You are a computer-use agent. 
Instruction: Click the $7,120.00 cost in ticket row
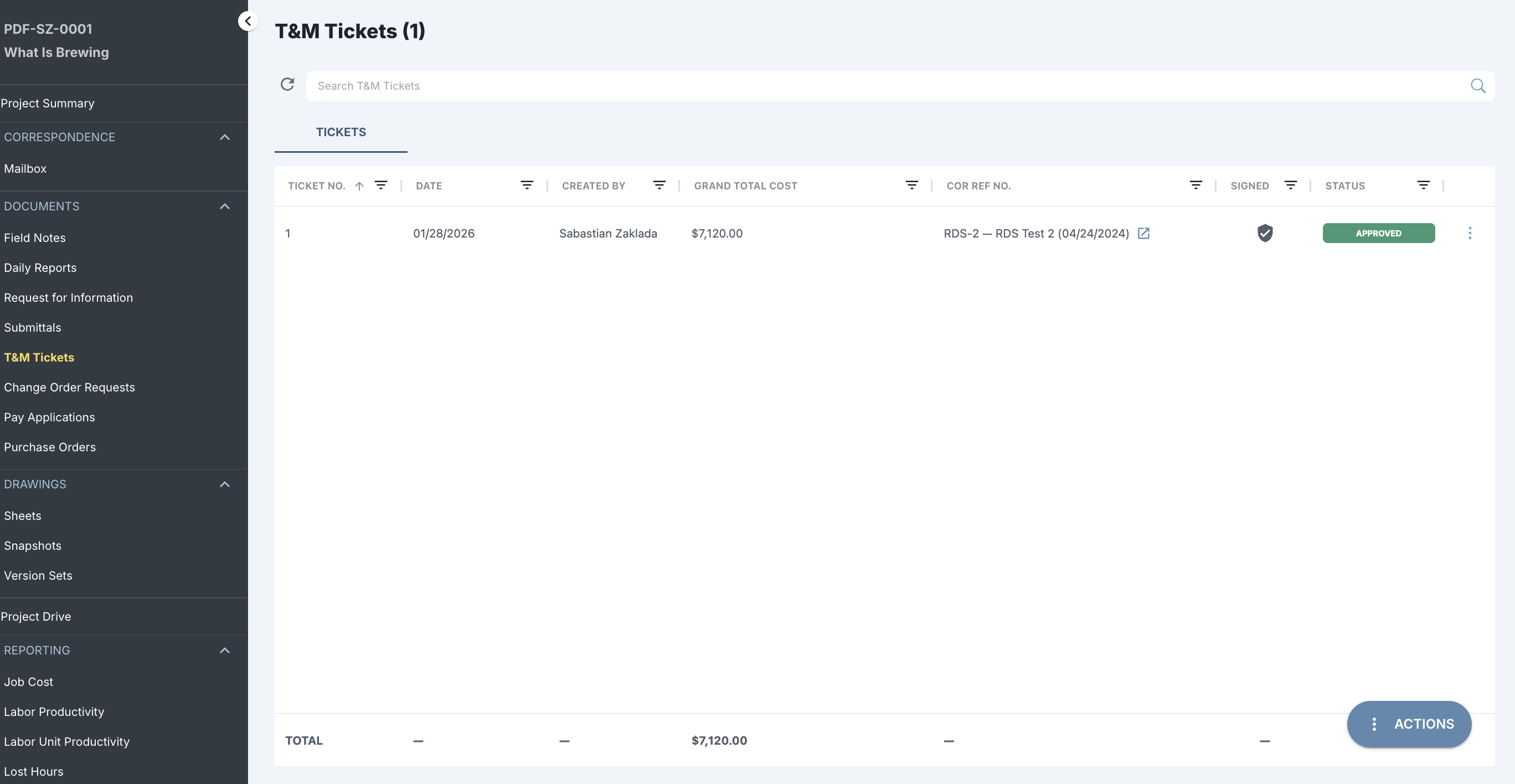coord(717,234)
